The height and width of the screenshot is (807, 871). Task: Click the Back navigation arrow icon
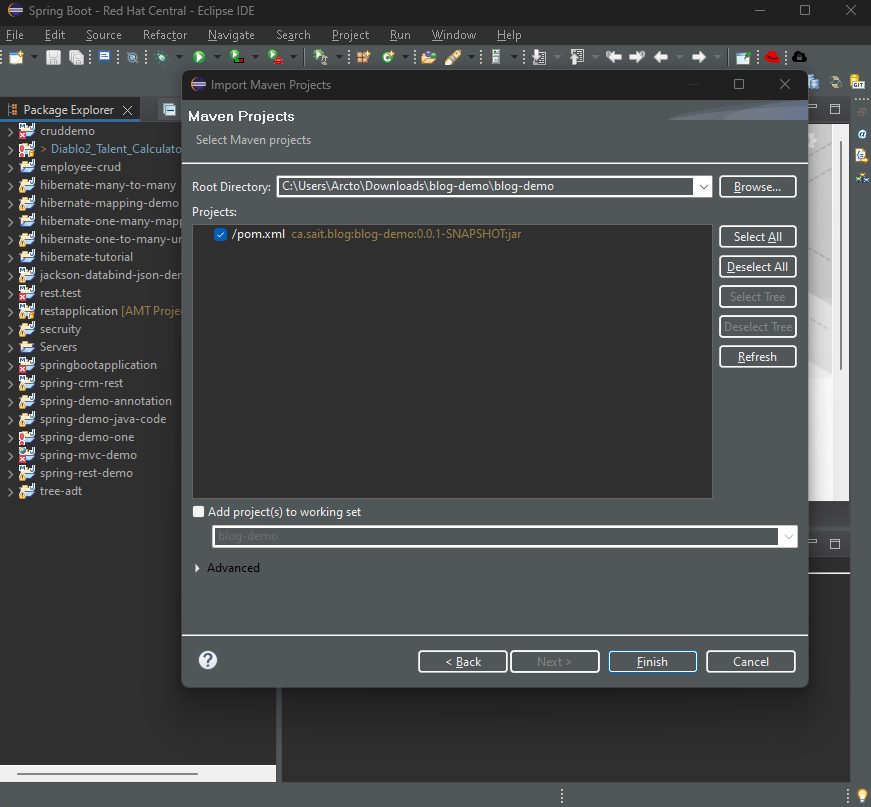click(x=661, y=57)
